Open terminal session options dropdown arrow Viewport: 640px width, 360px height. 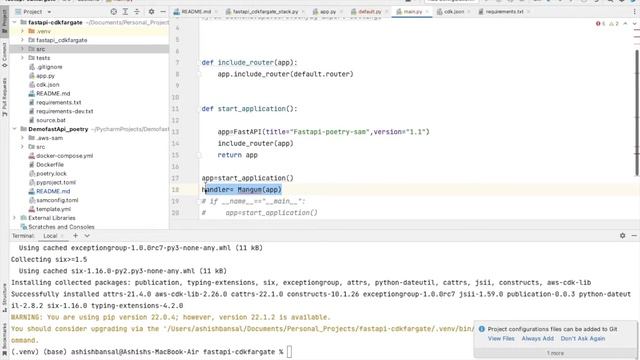[x=87, y=236]
